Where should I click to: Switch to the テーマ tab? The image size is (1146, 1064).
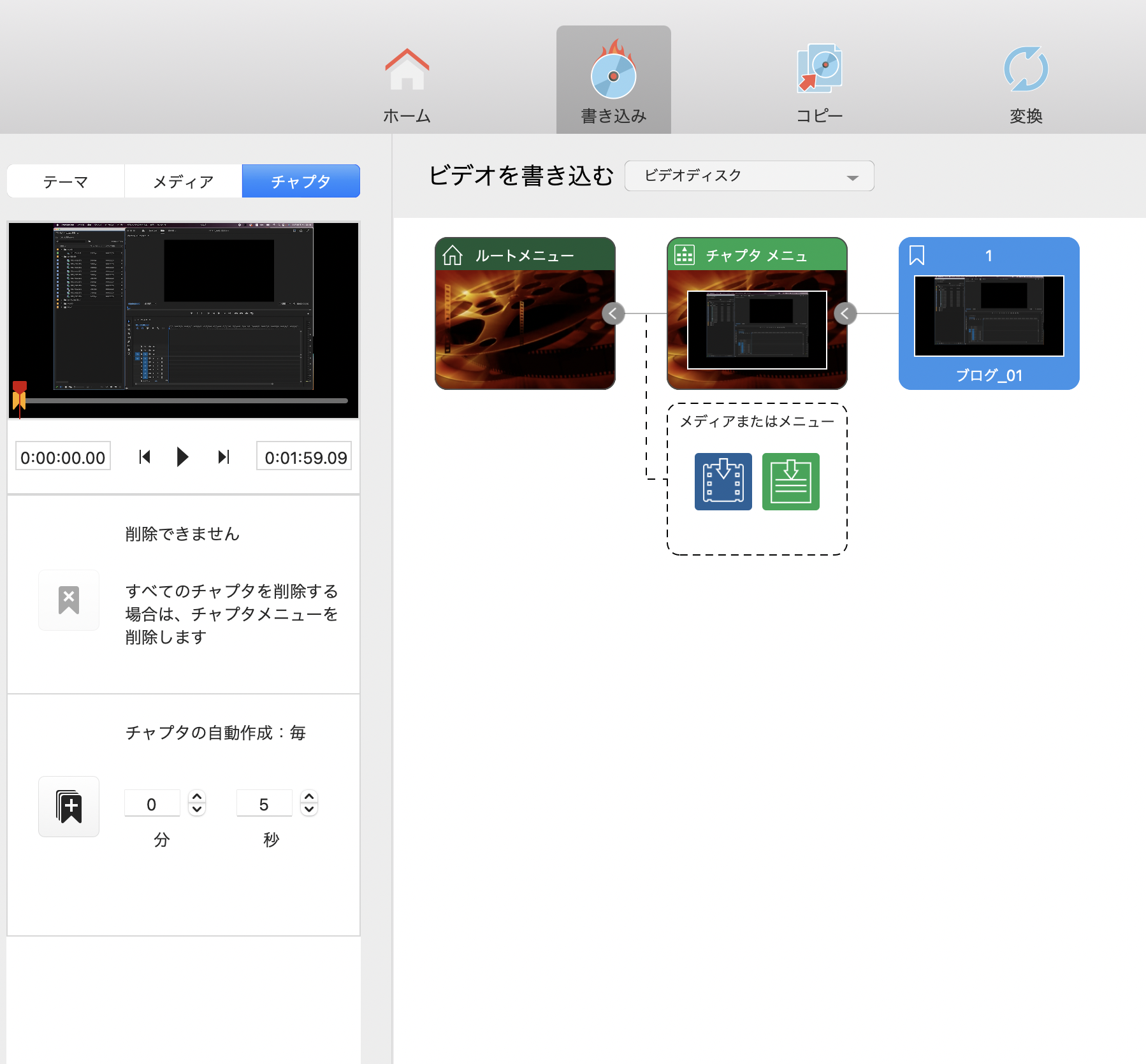pos(64,181)
